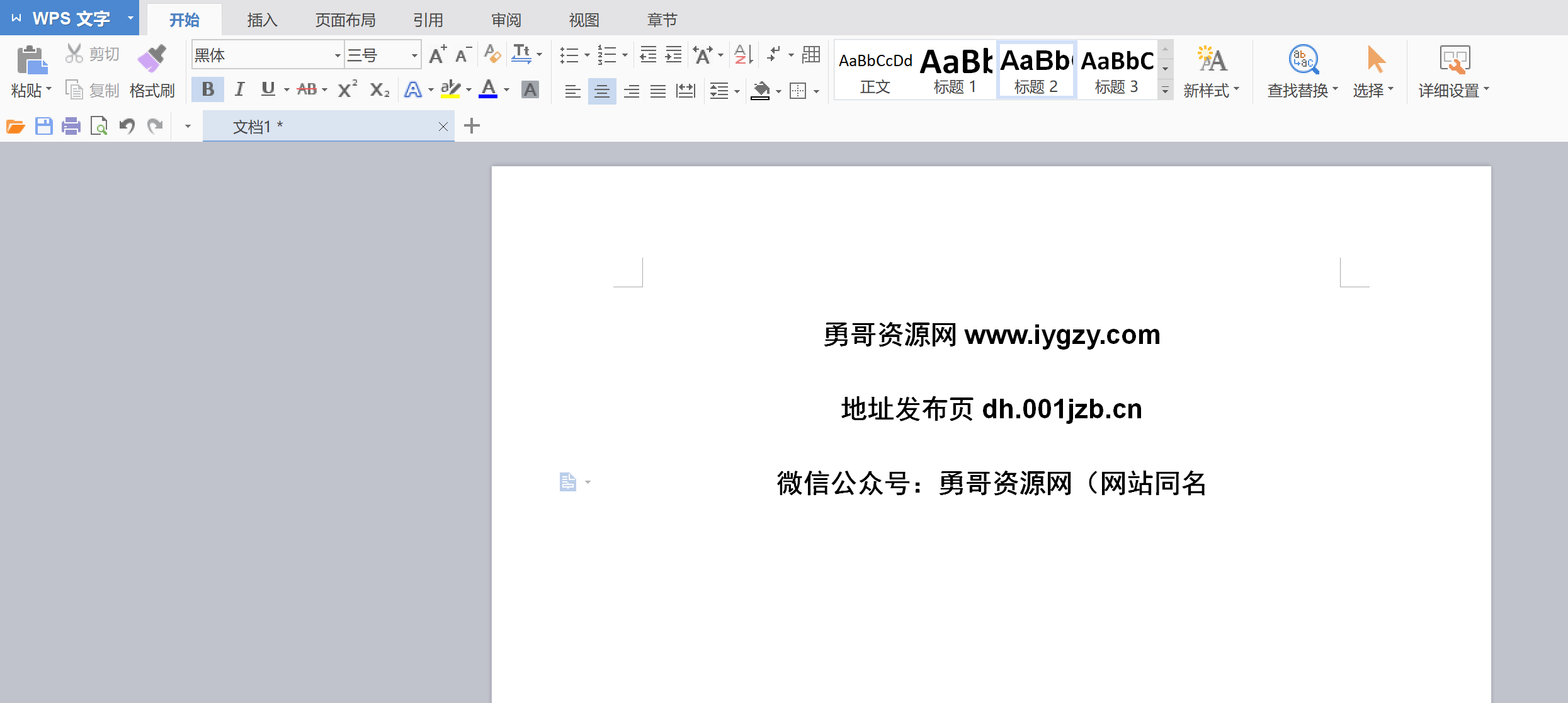Expand the borders dropdown arrow

[x=816, y=91]
